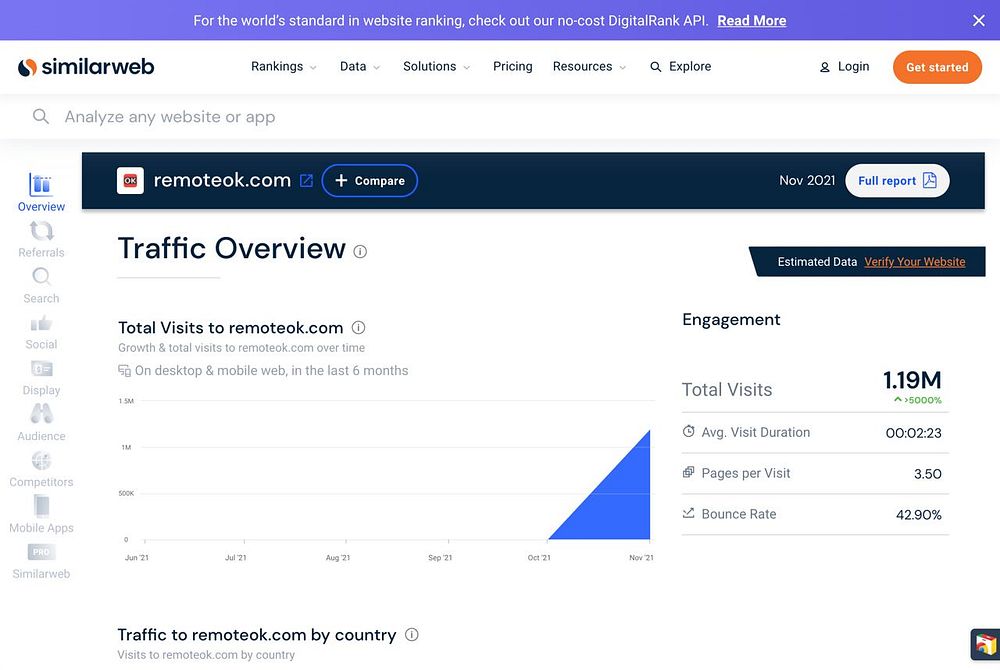Open the Similarweb PRO sidebar item
1000x670 pixels.
[41, 561]
